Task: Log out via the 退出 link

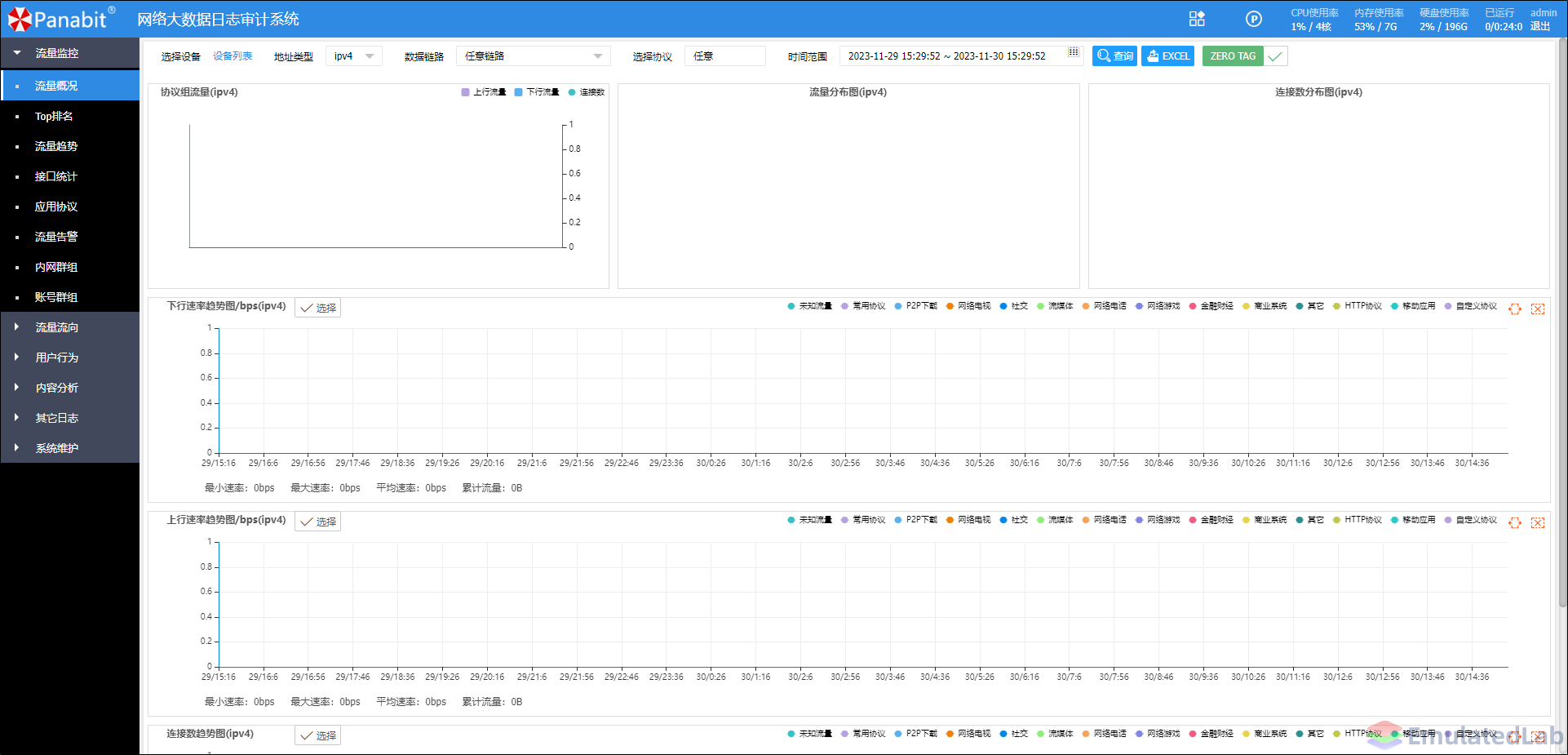Action: tap(1540, 26)
